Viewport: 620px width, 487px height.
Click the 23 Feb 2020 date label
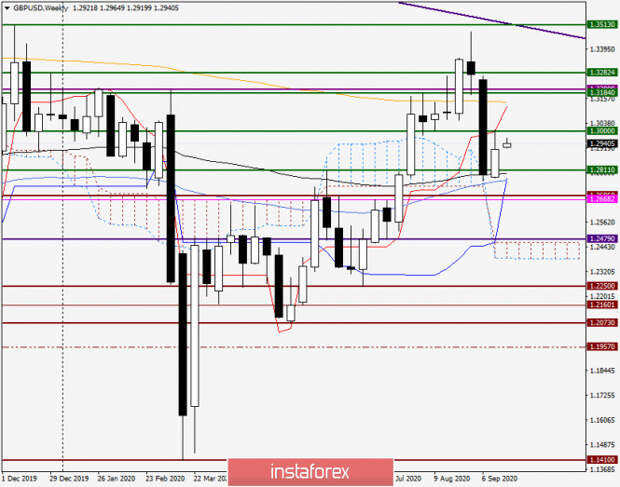165,478
